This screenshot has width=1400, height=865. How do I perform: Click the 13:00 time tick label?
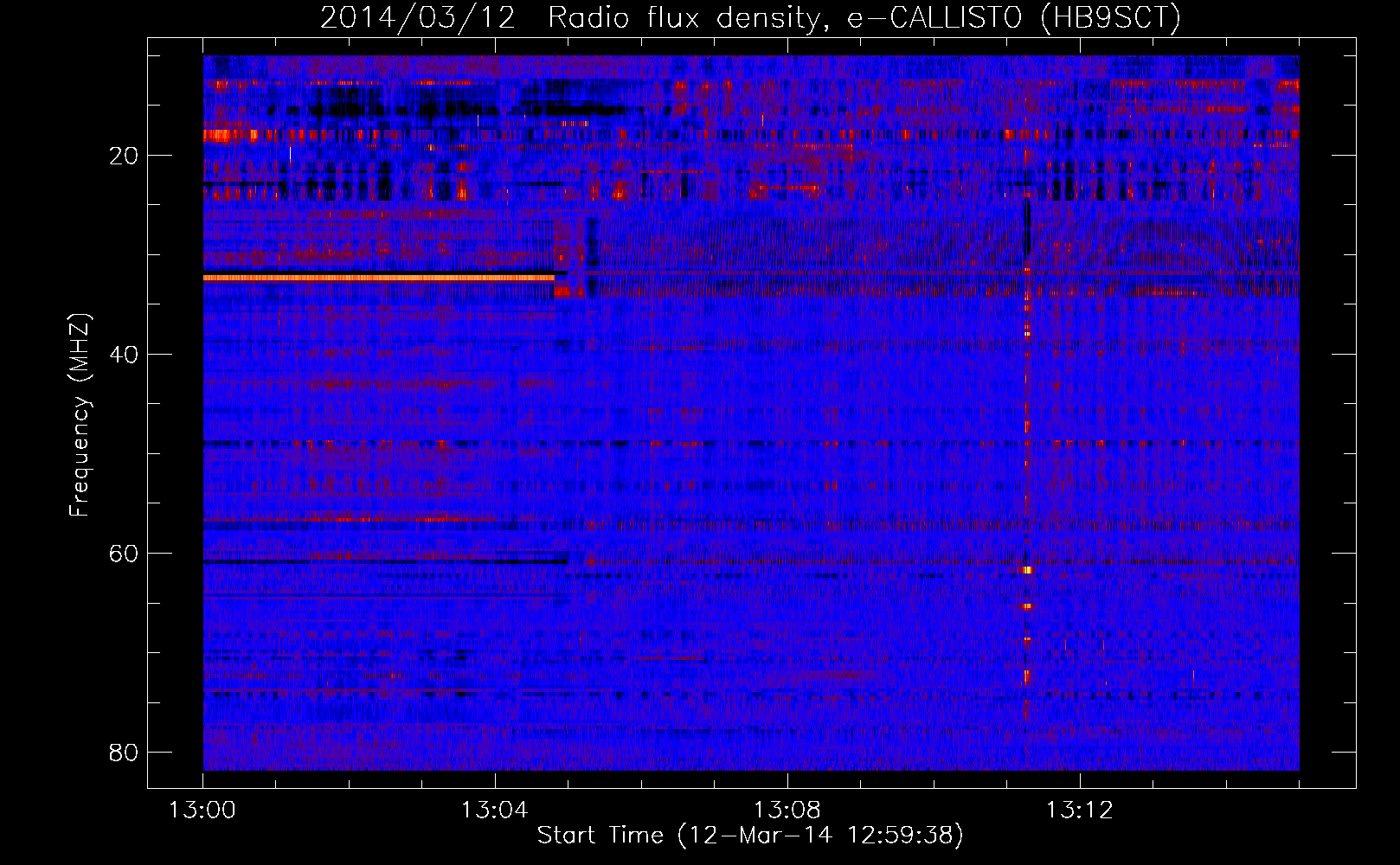(202, 811)
